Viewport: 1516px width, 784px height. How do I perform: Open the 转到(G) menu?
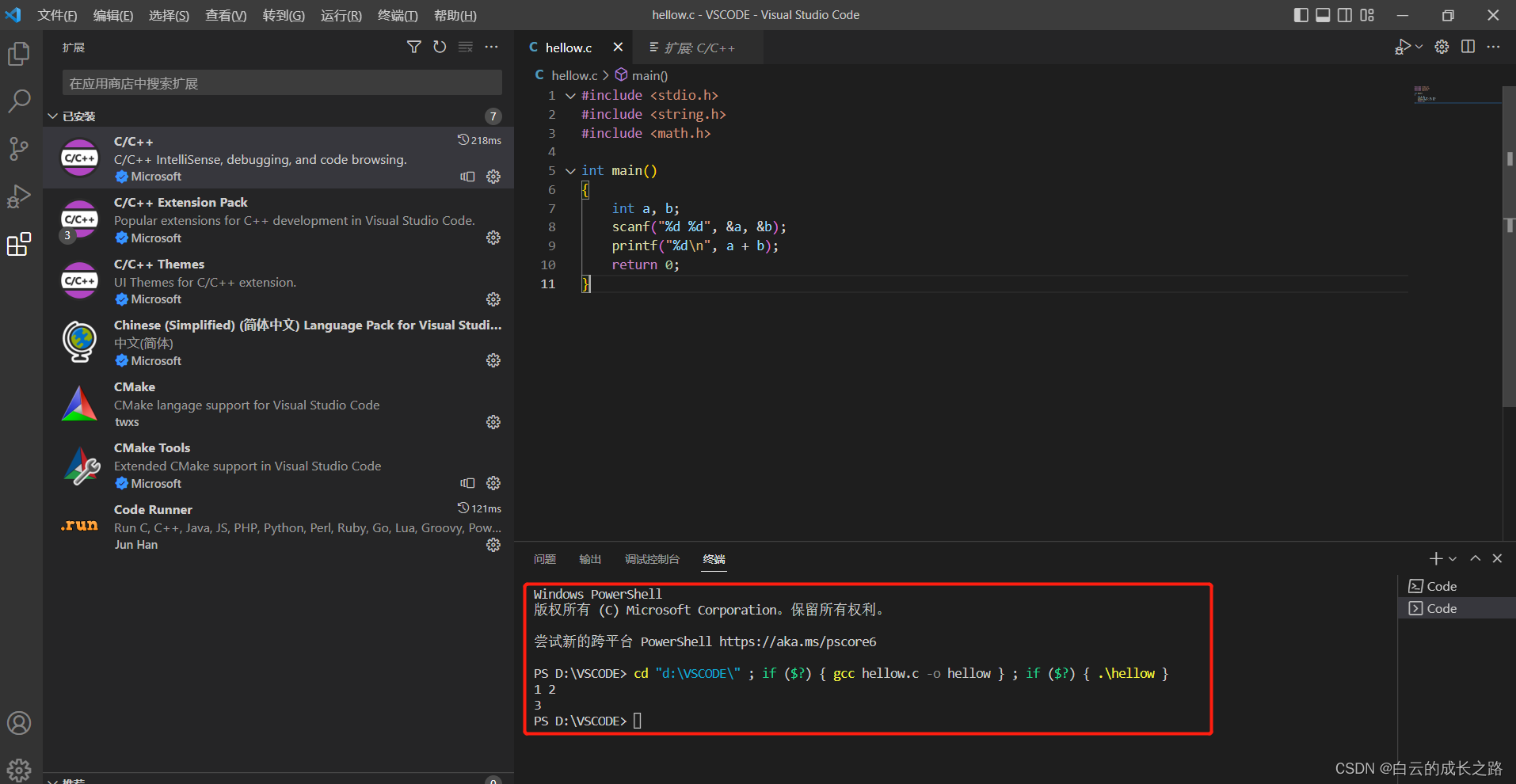284,16
